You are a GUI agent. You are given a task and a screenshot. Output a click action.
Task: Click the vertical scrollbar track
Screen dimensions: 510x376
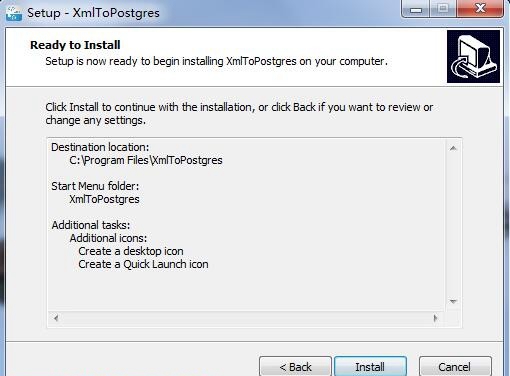point(453,225)
